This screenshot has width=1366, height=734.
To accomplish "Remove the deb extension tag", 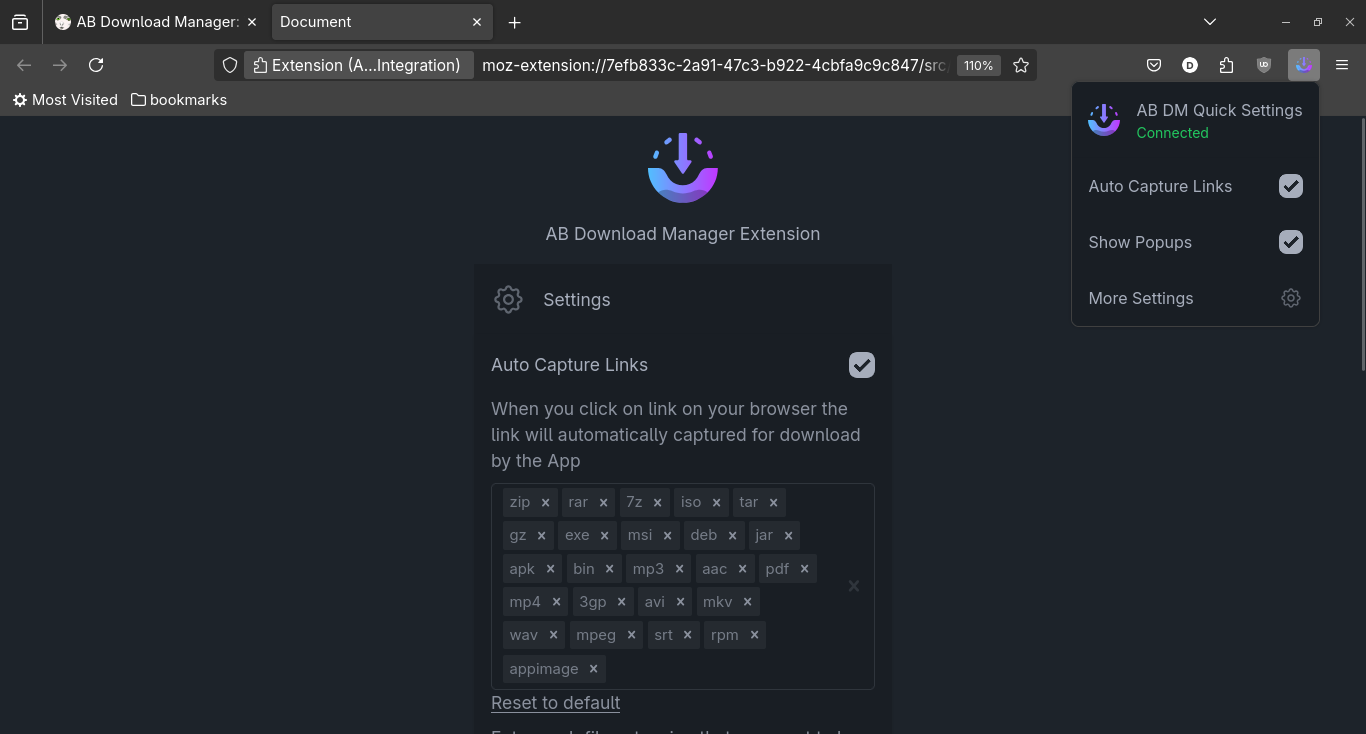I will click(732, 536).
